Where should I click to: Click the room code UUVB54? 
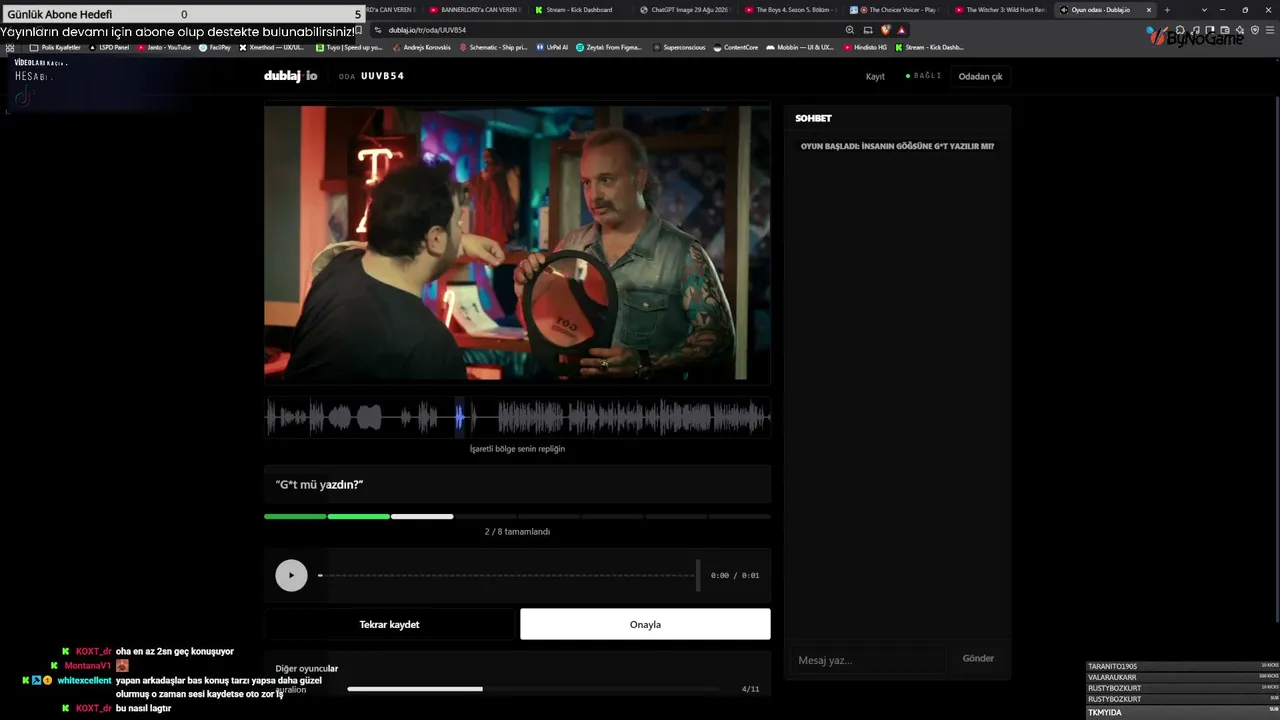pos(382,76)
